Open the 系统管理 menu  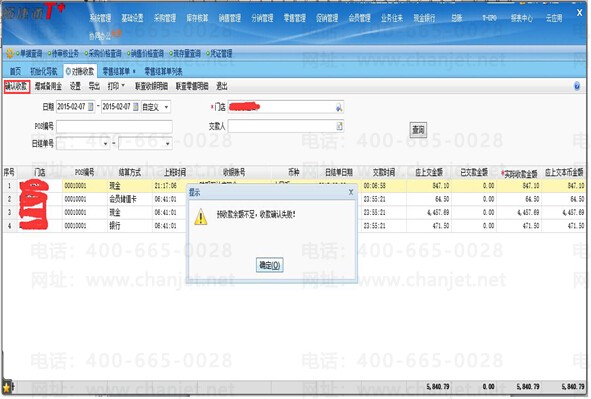tap(100, 18)
